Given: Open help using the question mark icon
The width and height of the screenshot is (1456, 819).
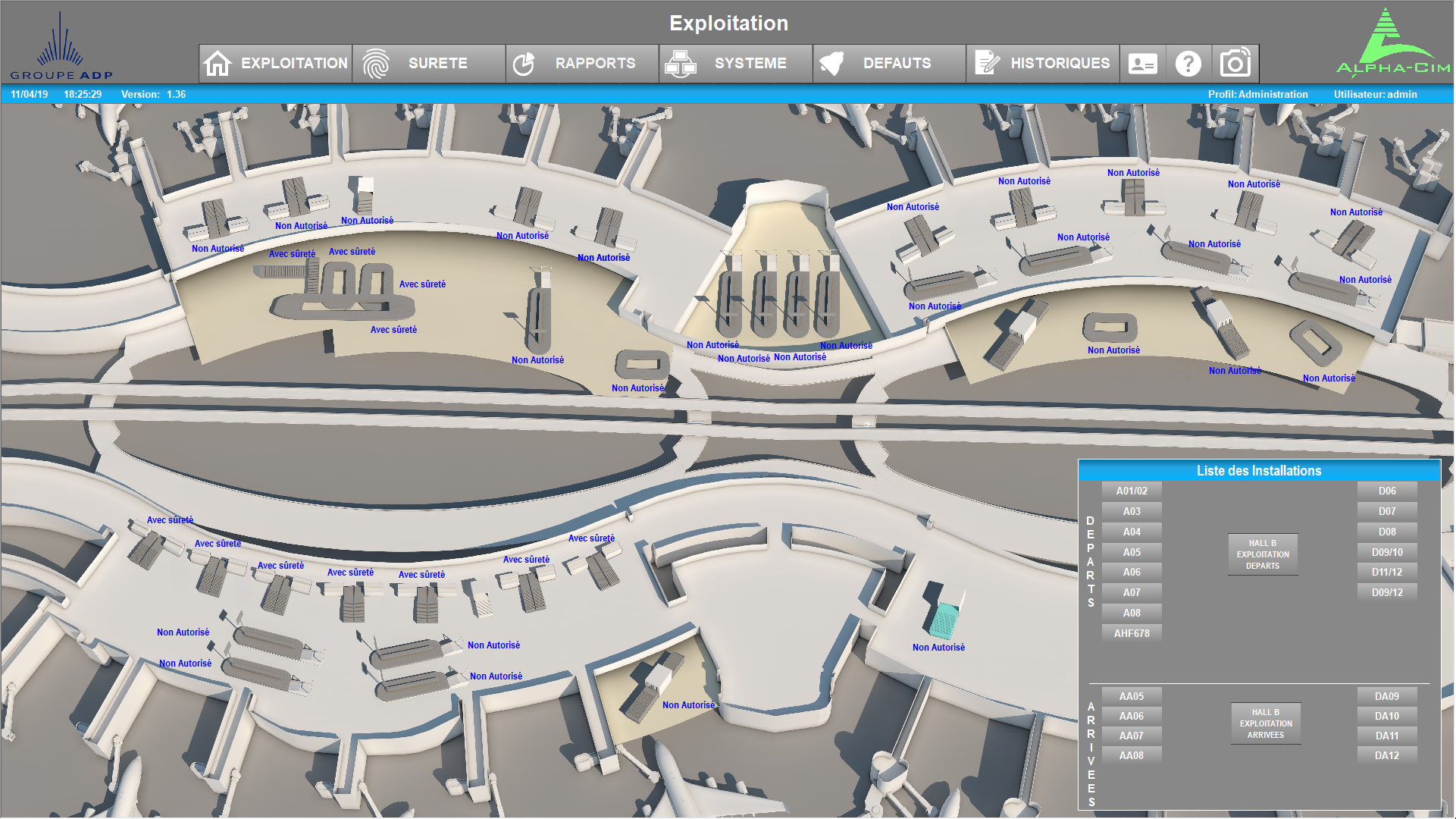Looking at the screenshot, I should (1188, 63).
